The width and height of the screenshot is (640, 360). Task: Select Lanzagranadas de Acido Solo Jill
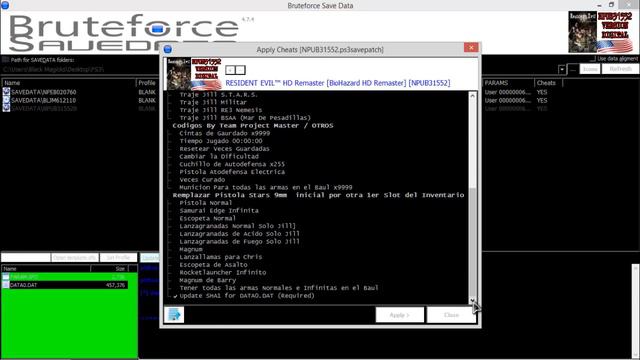coord(239,234)
